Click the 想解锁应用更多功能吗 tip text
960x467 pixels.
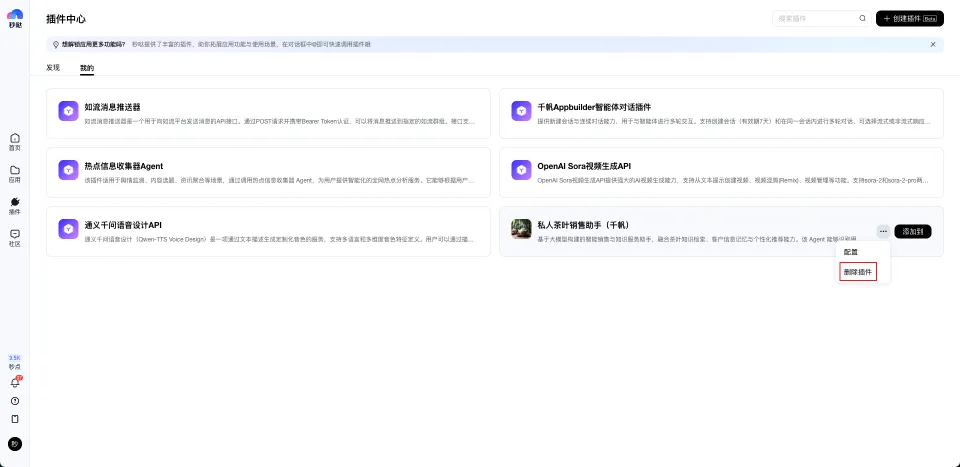coord(94,45)
